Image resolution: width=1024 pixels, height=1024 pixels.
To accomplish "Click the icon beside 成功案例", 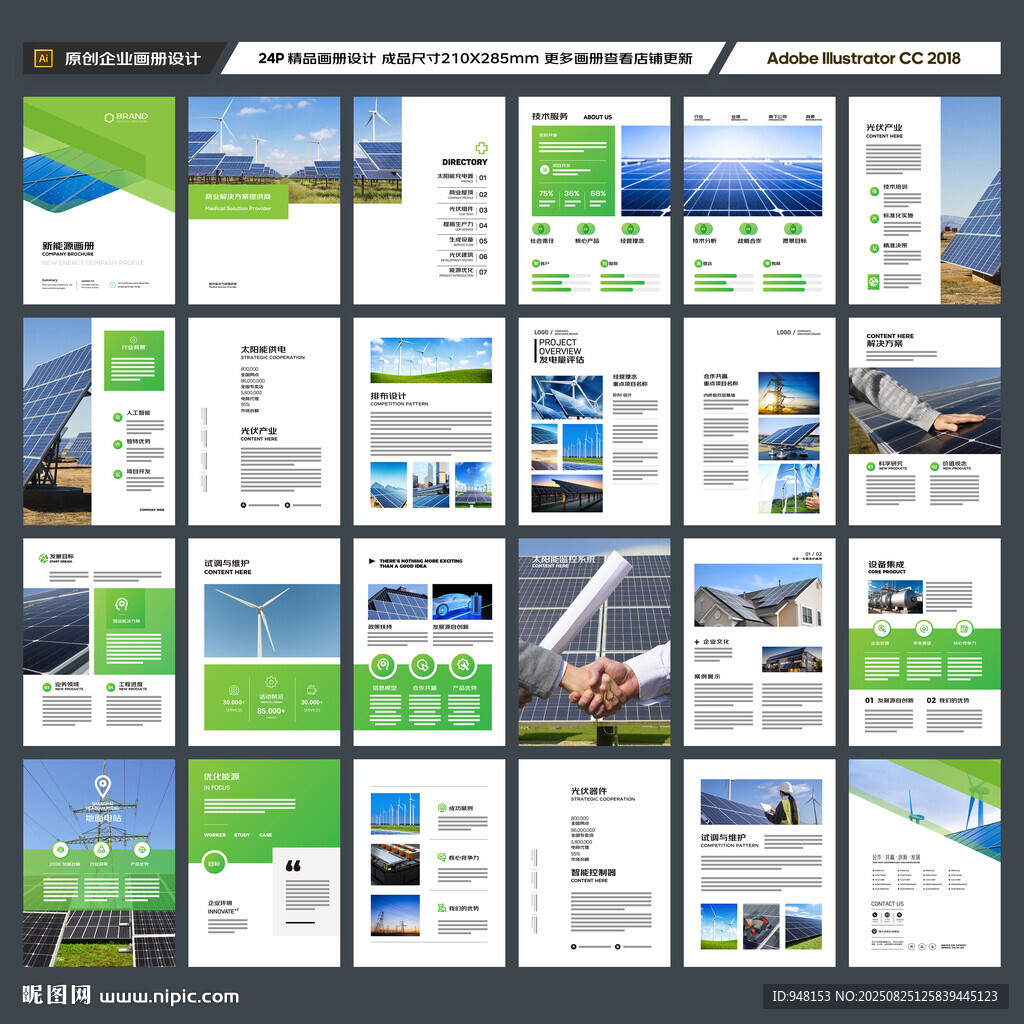I will pos(442,808).
